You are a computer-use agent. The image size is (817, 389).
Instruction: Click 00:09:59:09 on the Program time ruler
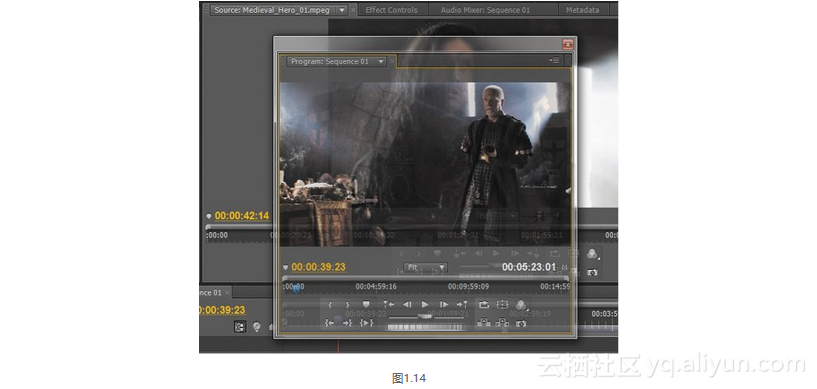coord(468,286)
